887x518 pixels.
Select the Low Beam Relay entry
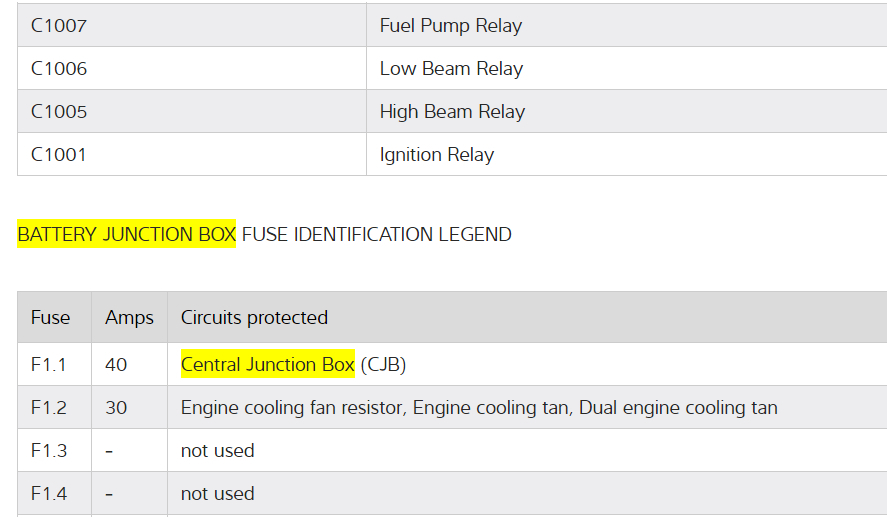(451, 69)
